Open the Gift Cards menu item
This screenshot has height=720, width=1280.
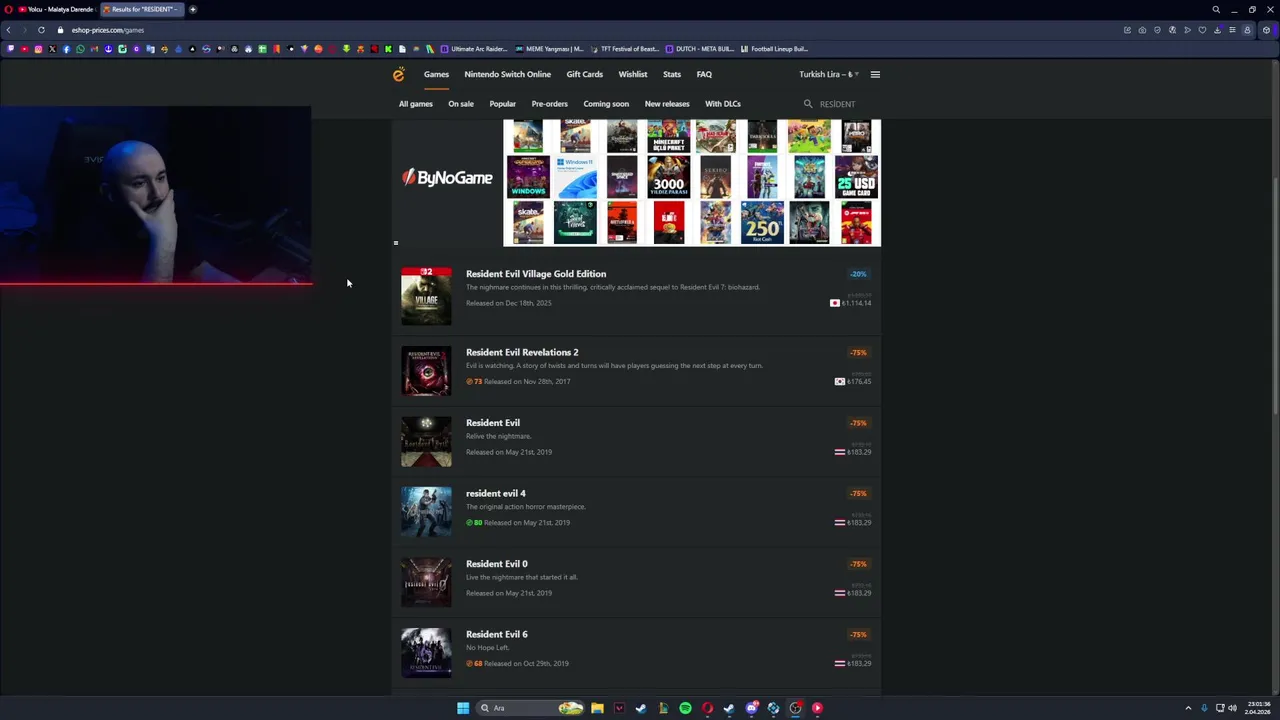tap(585, 74)
